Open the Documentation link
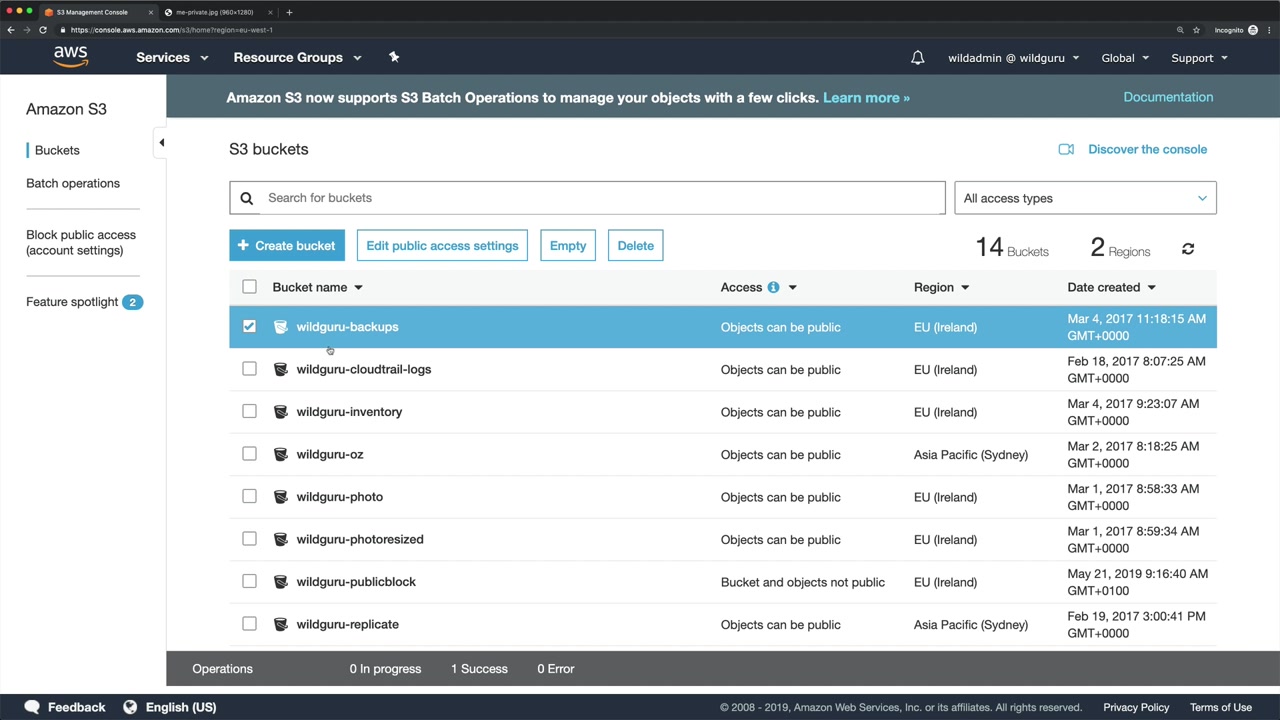 (x=1168, y=97)
